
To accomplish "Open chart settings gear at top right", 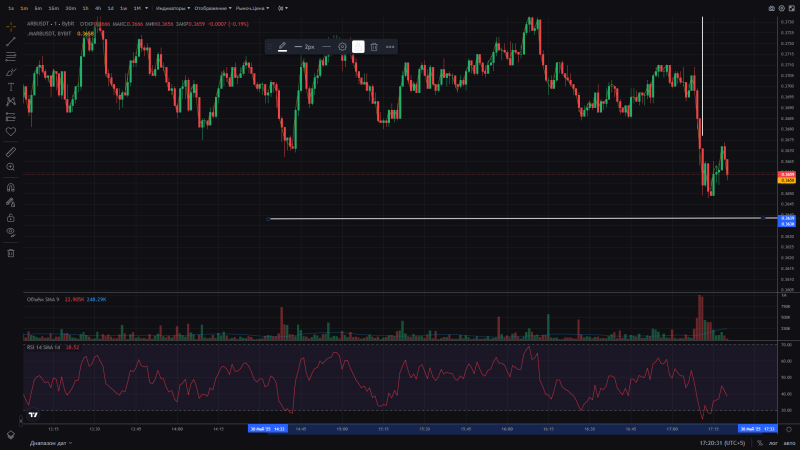I will pos(782,8).
